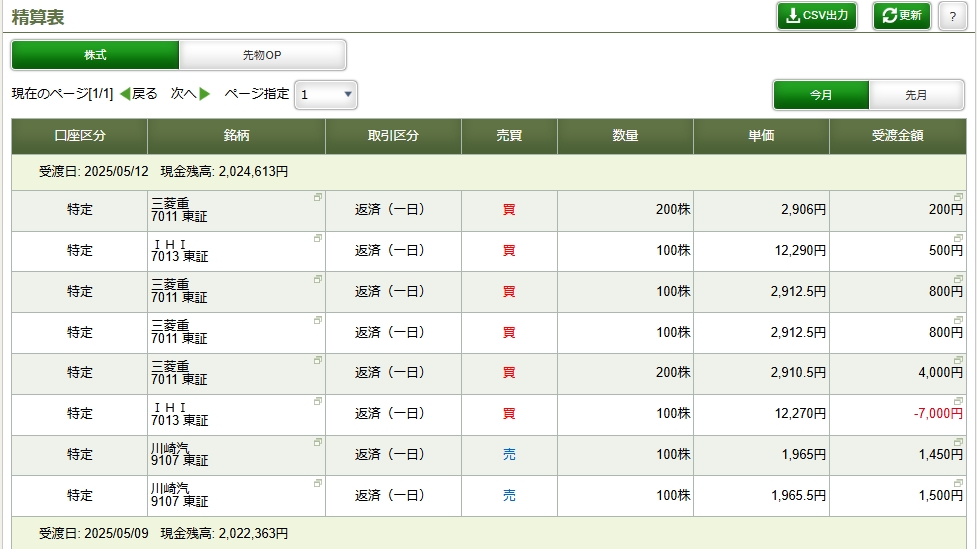Click the 数量 column header
This screenshot has width=977, height=549.
click(625, 136)
